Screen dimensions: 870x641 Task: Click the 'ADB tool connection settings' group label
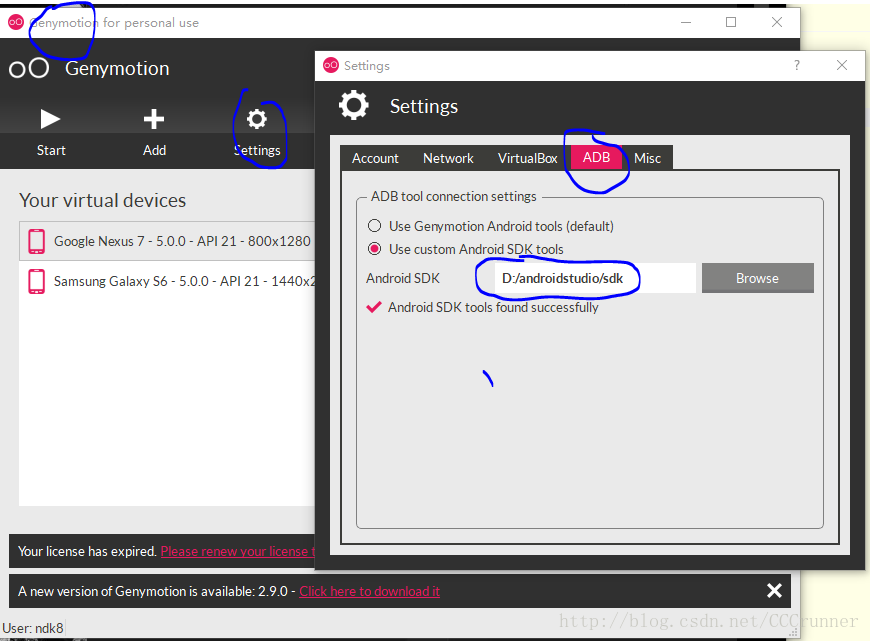click(454, 196)
